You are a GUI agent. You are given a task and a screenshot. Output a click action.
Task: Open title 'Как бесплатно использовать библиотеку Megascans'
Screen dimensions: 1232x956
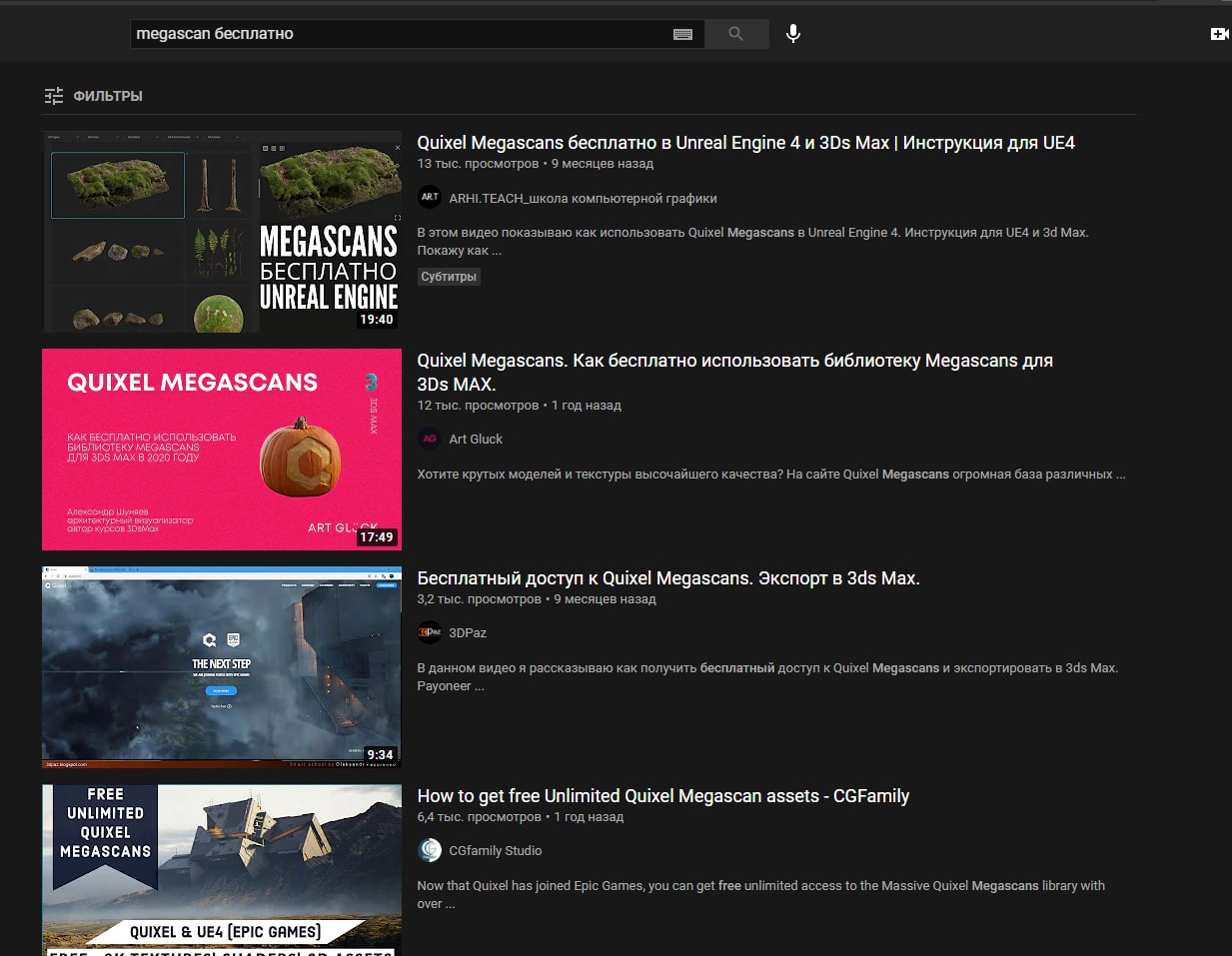coord(734,372)
